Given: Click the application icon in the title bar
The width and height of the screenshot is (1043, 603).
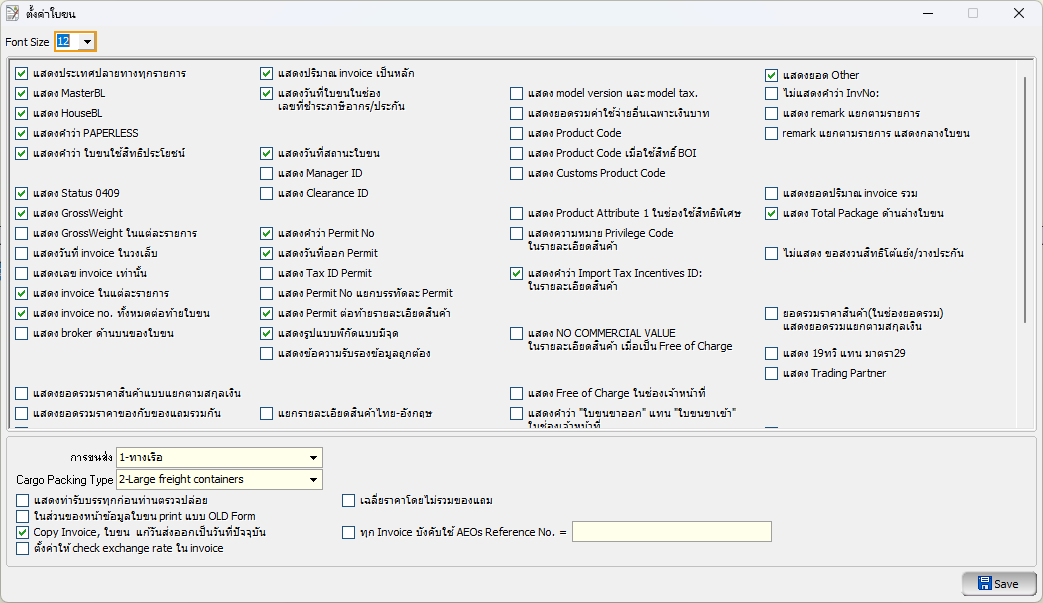Looking at the screenshot, I should click(x=13, y=14).
